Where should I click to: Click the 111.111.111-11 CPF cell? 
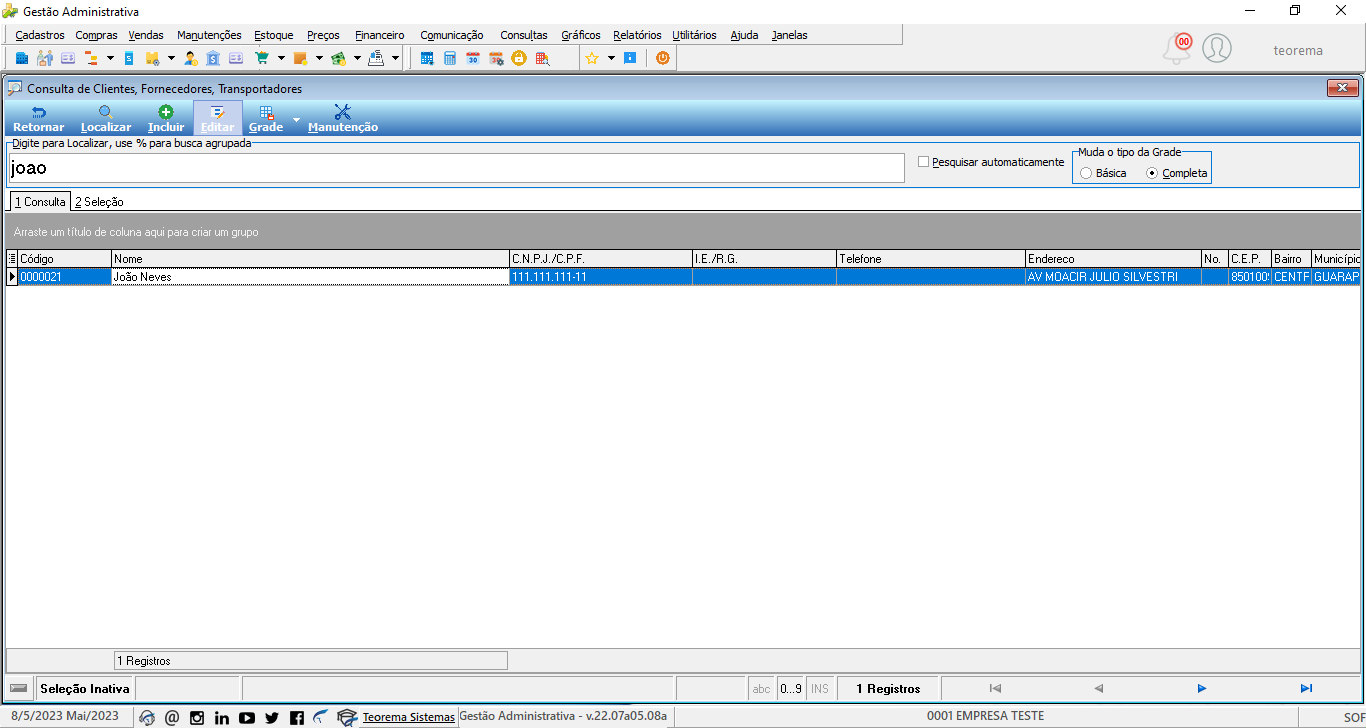(601, 277)
